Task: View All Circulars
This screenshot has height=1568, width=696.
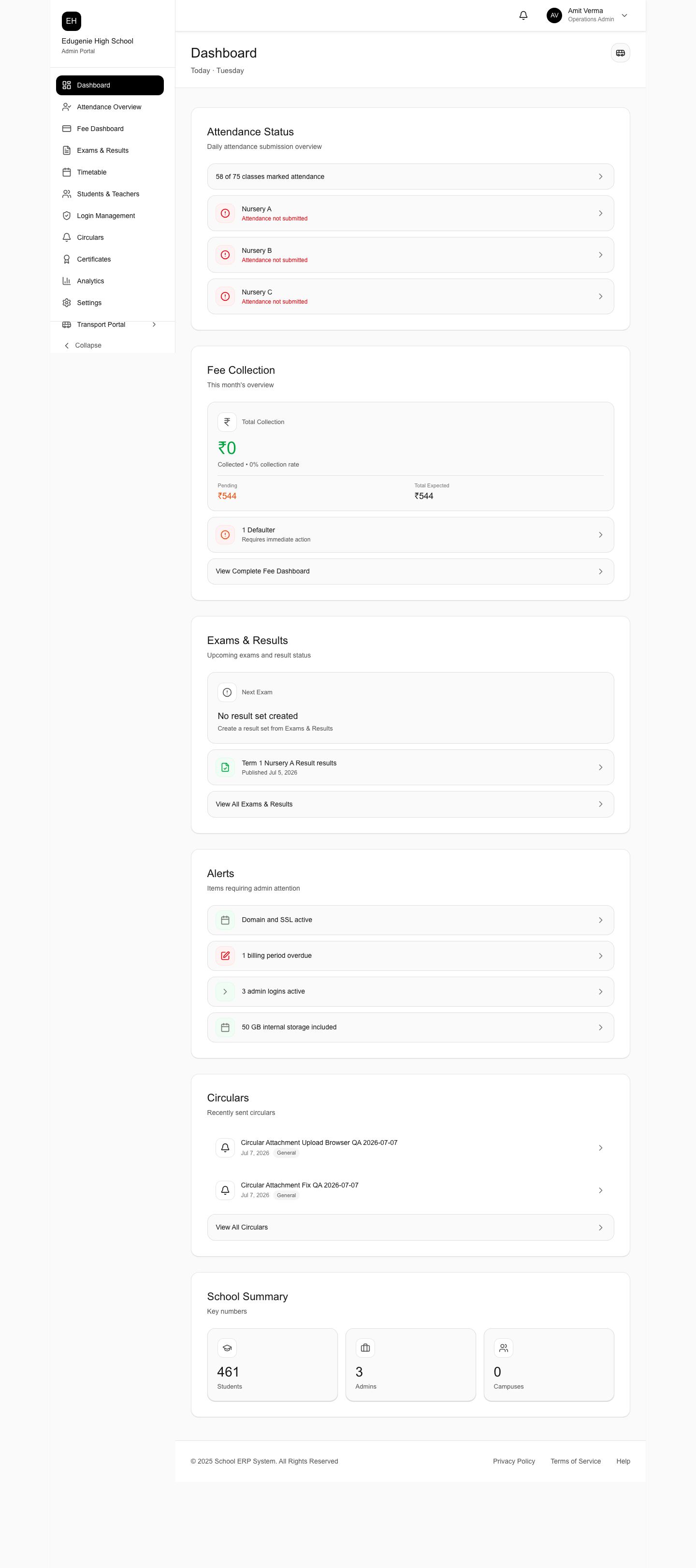Action: click(x=410, y=1228)
